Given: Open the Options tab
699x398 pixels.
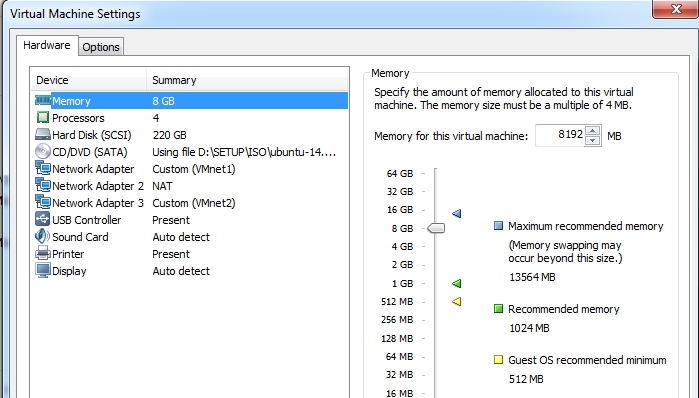Looking at the screenshot, I should coord(101,47).
